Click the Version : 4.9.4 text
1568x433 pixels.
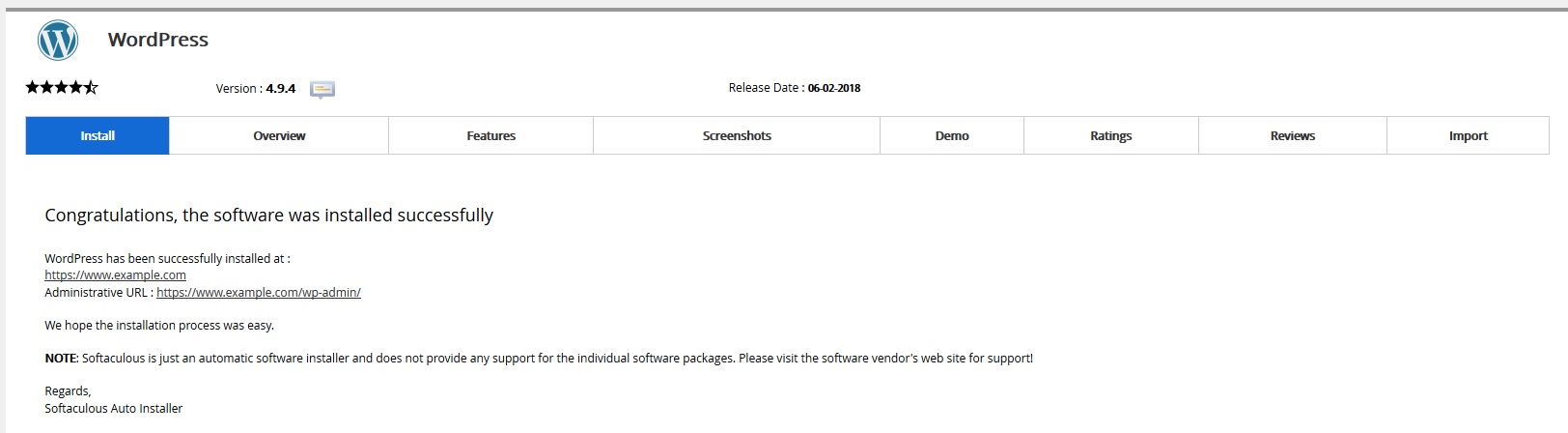point(256,88)
